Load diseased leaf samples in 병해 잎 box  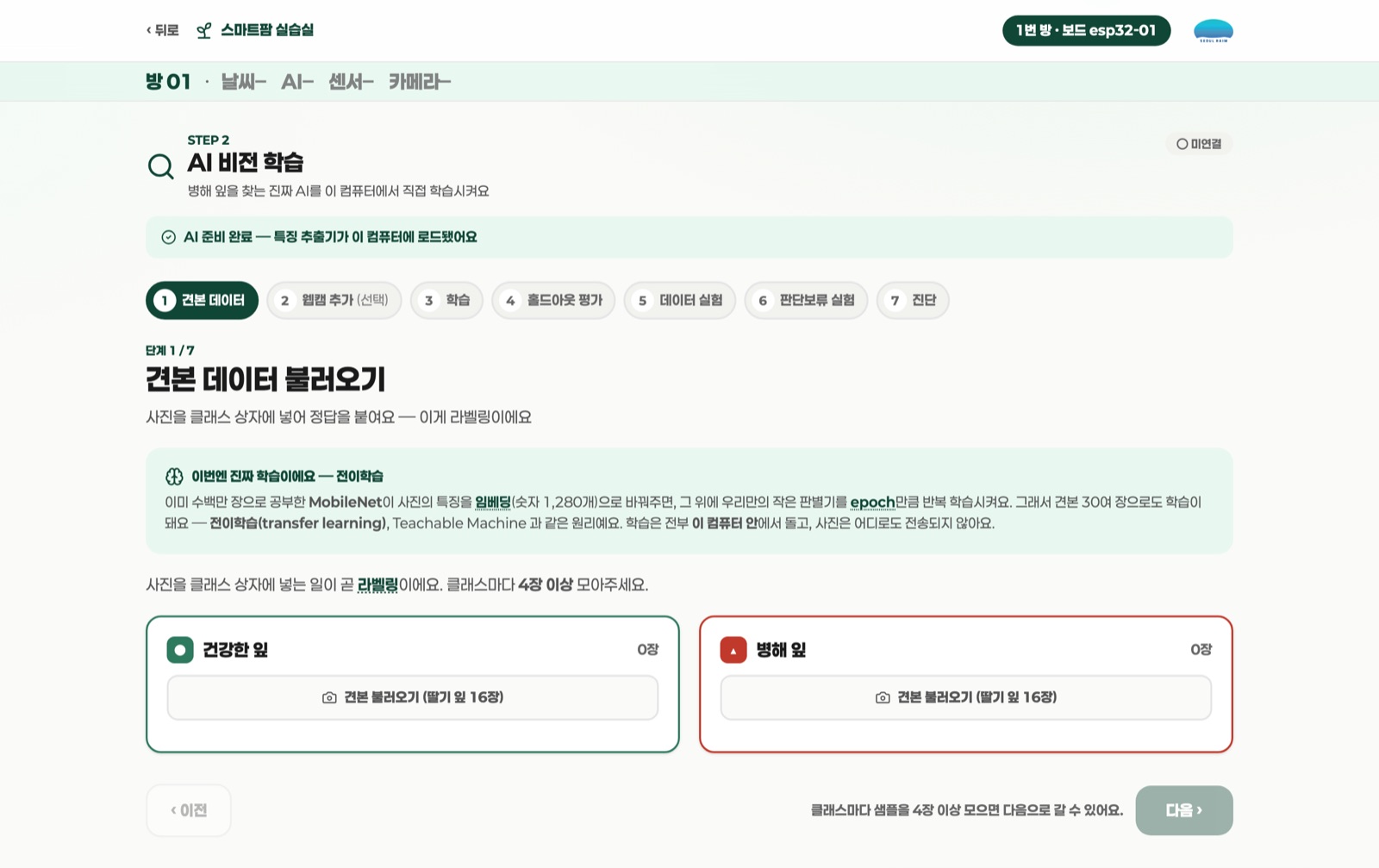[x=966, y=697]
